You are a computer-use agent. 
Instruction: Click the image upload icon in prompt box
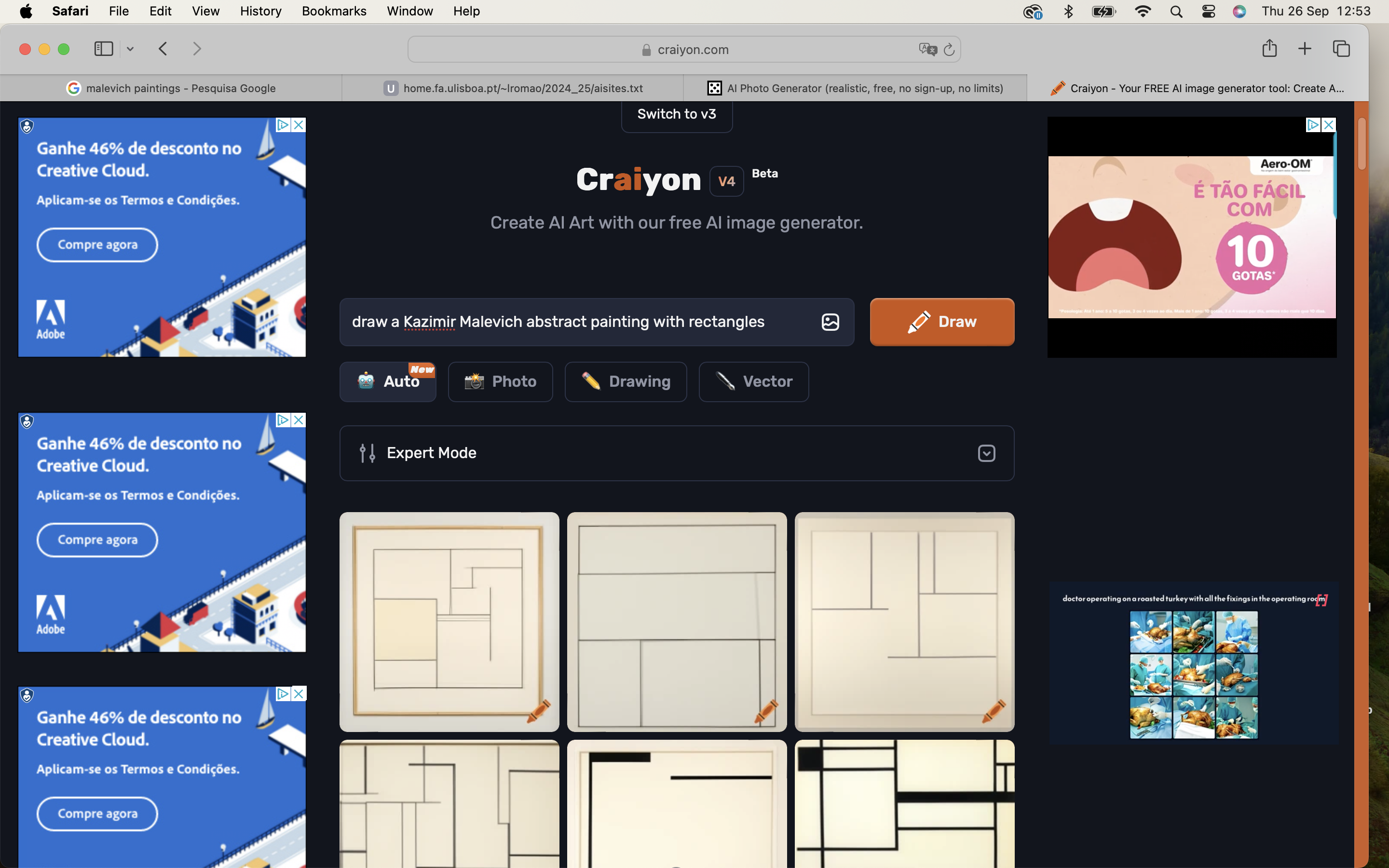coord(831,322)
